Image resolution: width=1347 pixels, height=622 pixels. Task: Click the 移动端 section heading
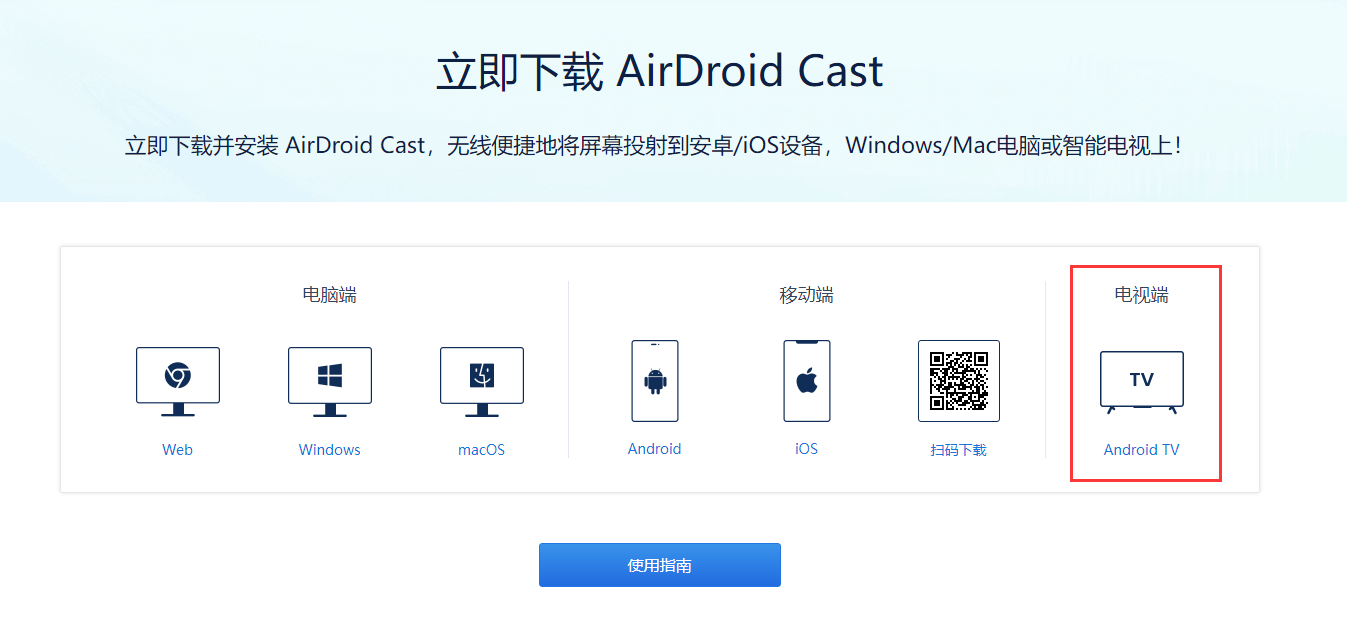pos(807,295)
